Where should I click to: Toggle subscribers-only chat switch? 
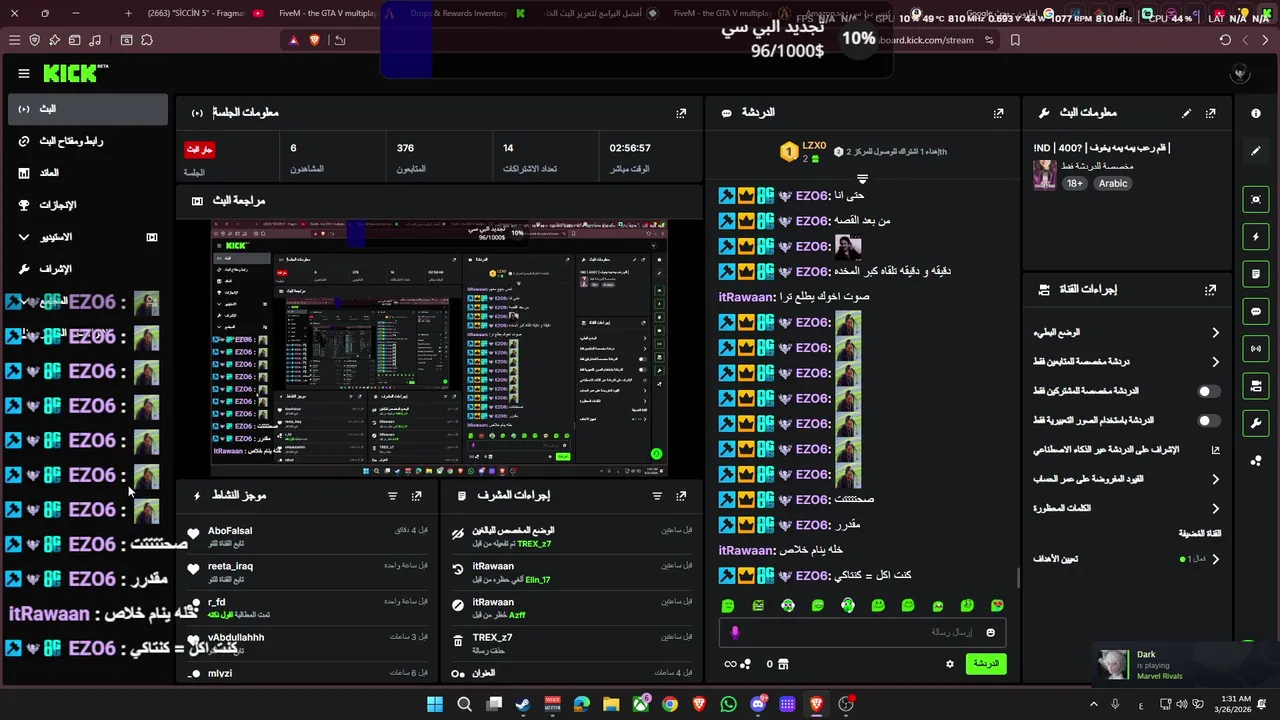pos(1209,391)
